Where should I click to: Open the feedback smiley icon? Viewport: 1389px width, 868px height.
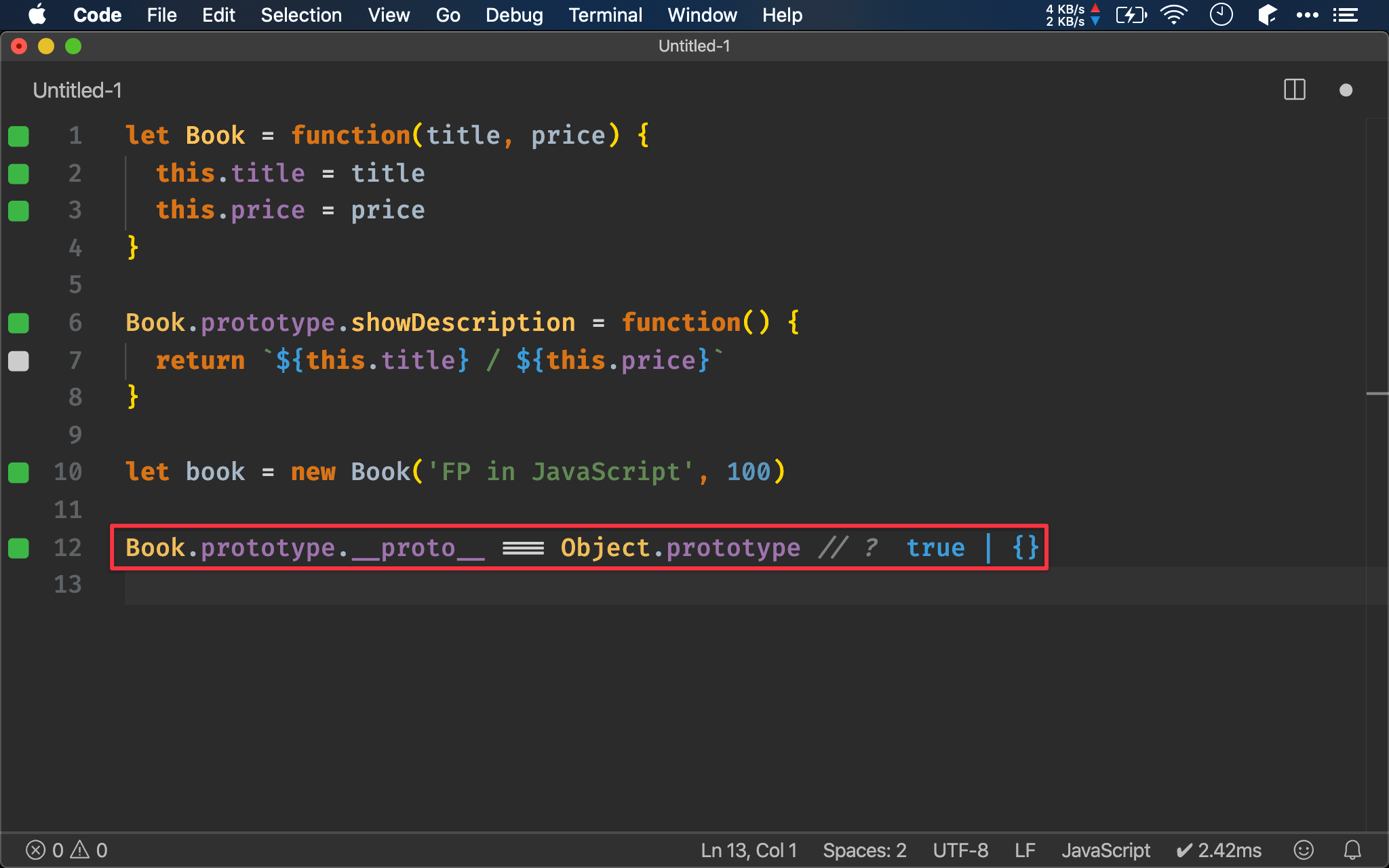click(1303, 850)
